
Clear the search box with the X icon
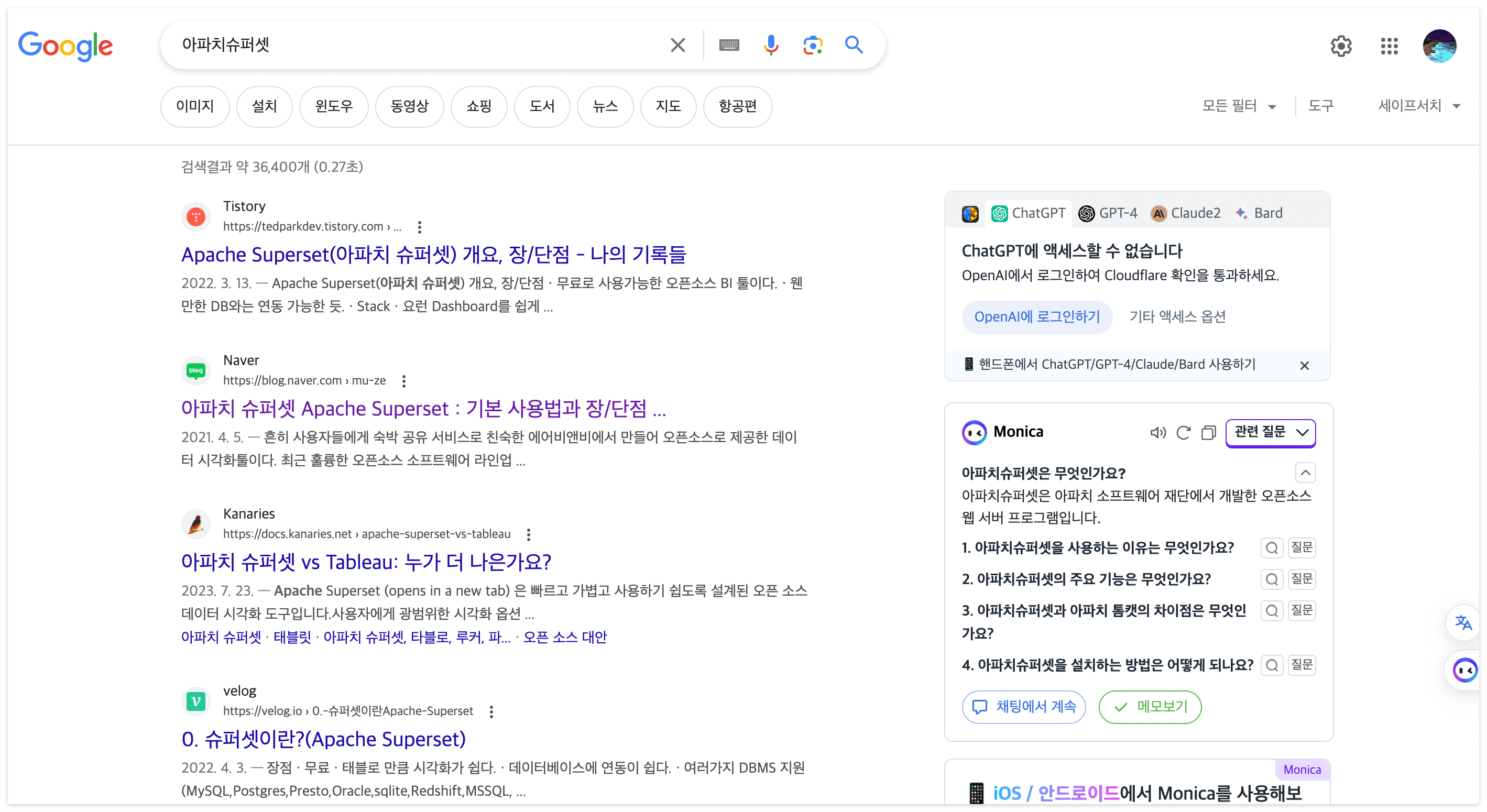(x=677, y=45)
